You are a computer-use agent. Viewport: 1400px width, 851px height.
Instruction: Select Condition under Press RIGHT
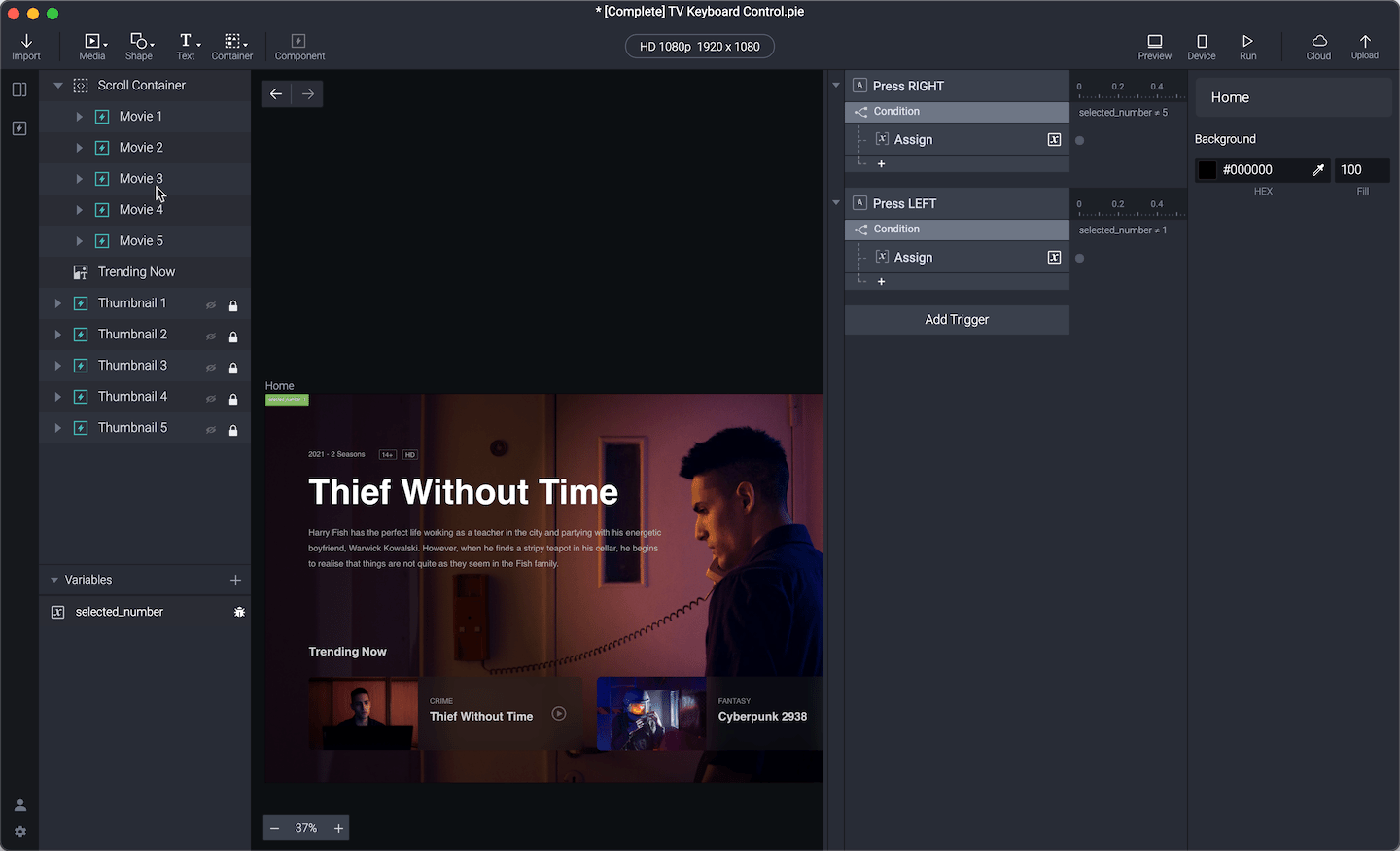957,112
